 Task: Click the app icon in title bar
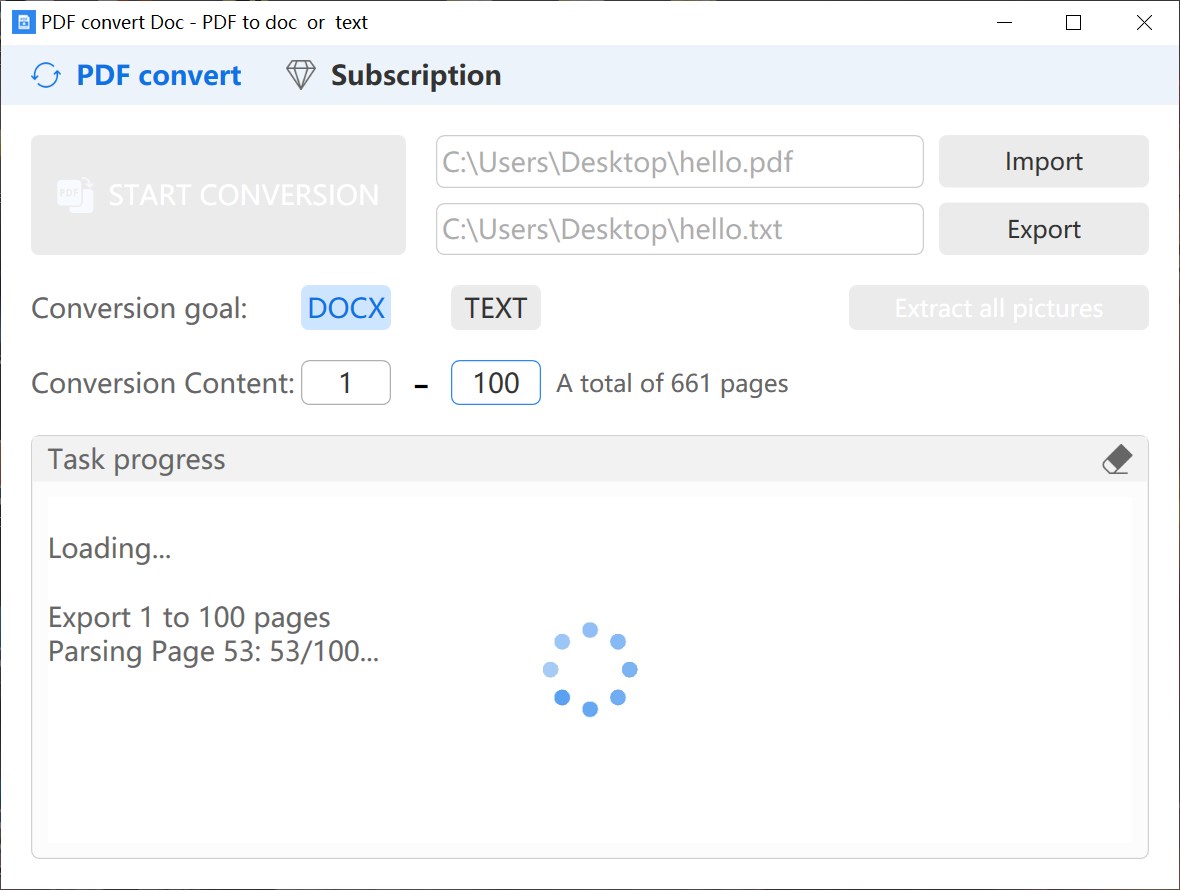click(23, 22)
